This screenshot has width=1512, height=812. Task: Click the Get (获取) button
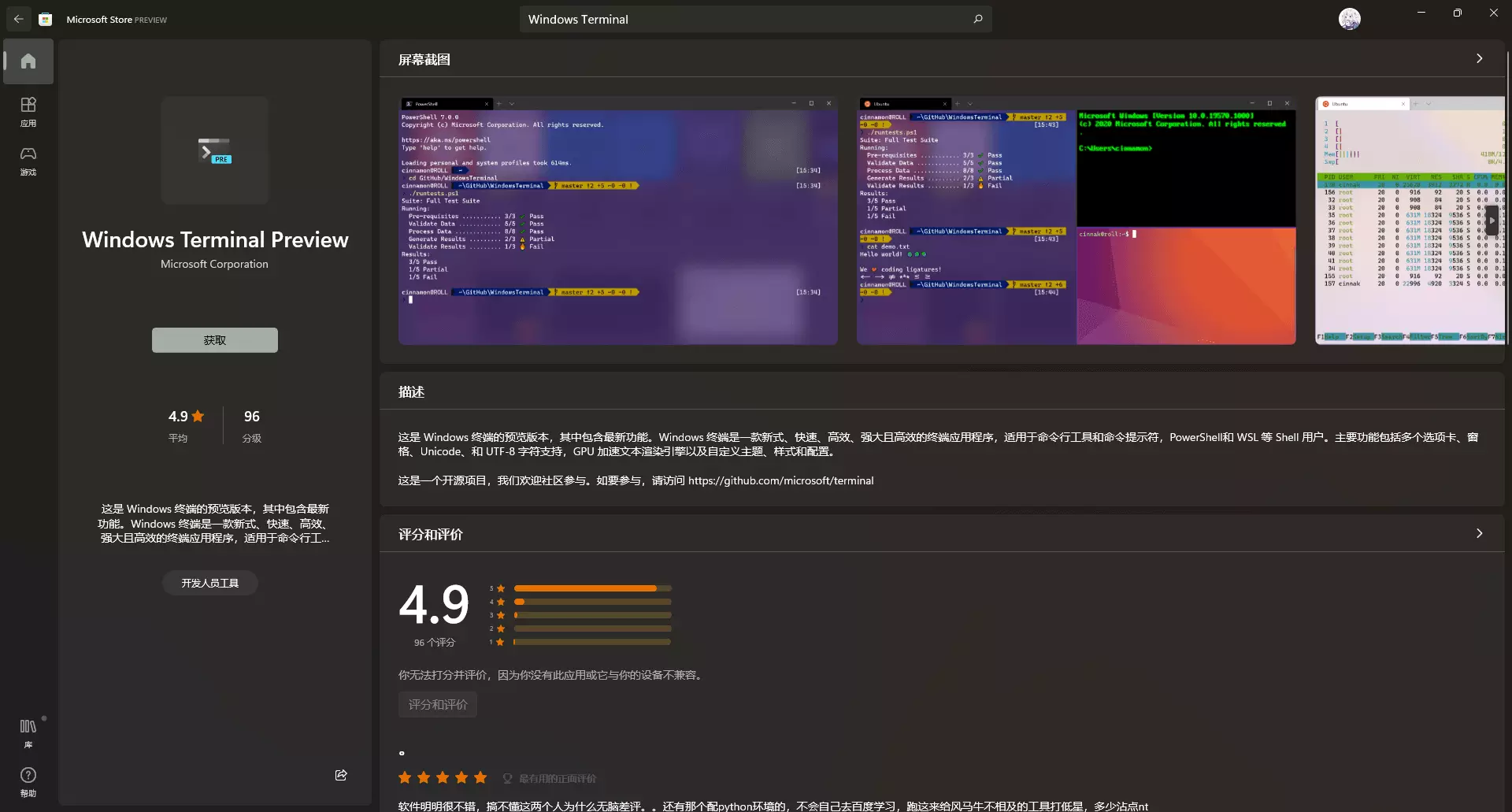click(x=215, y=340)
